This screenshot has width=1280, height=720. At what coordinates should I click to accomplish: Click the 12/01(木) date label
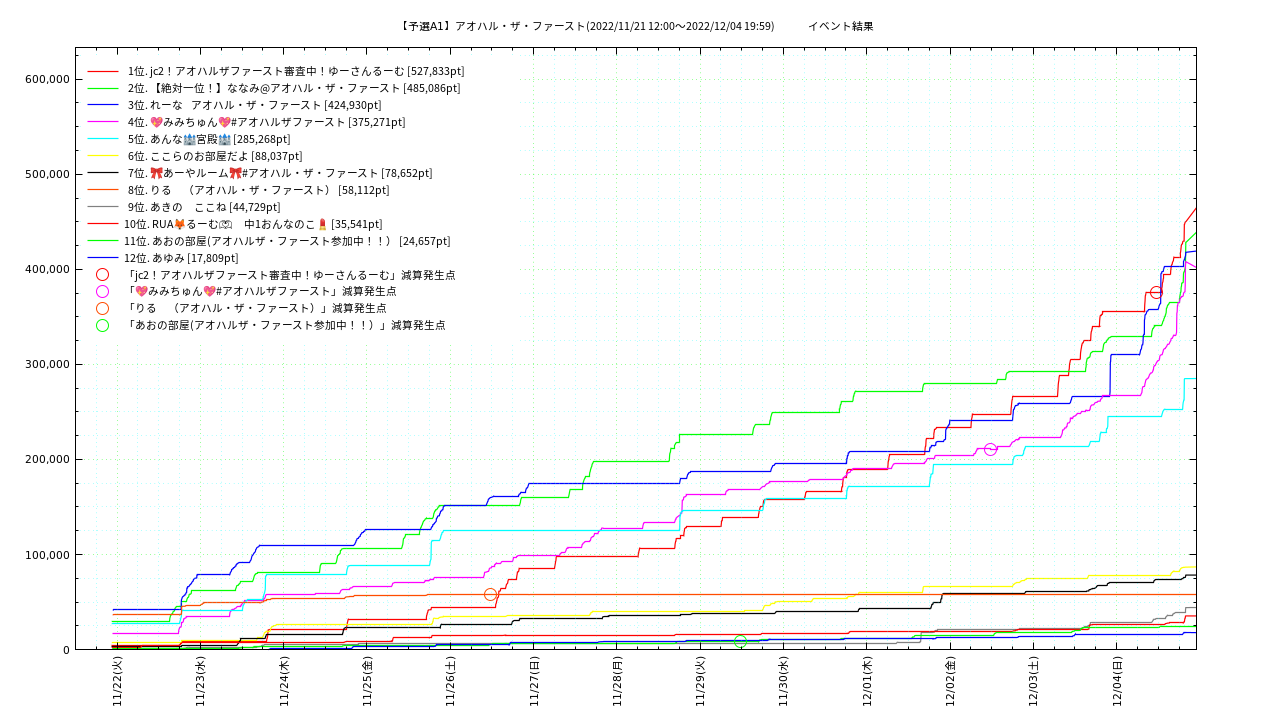point(867,682)
